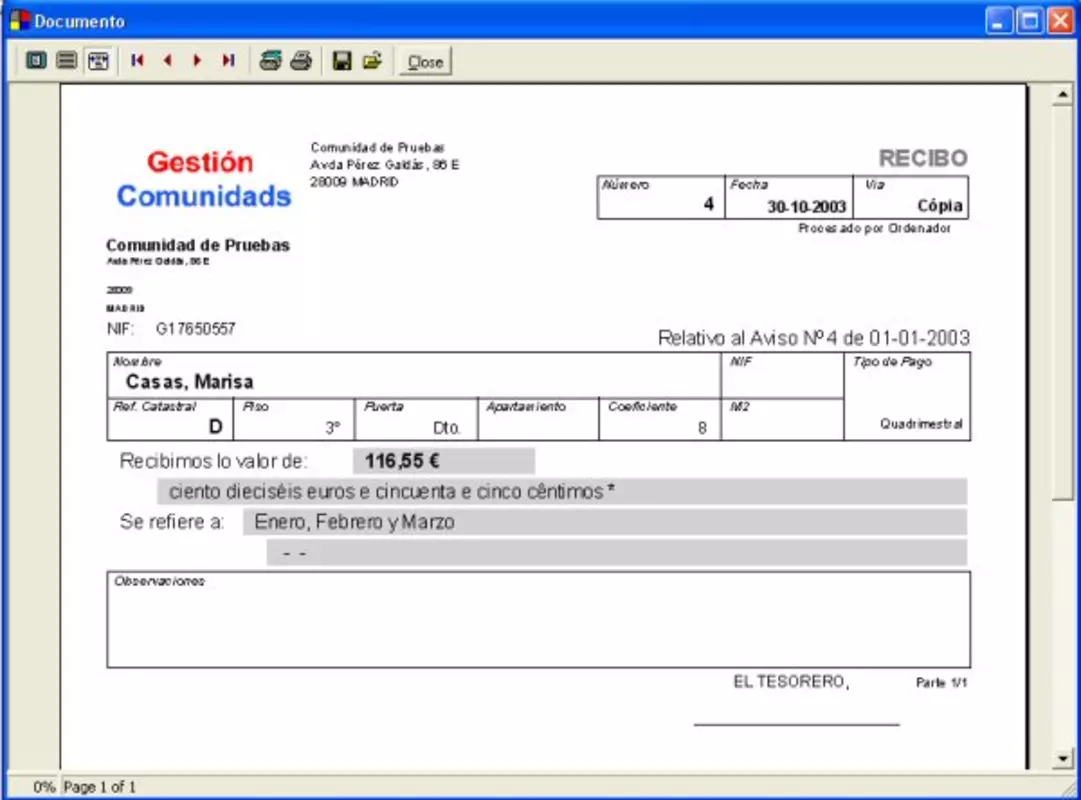Select the zoom to 100% icon
1081x800 pixels.
coord(67,61)
